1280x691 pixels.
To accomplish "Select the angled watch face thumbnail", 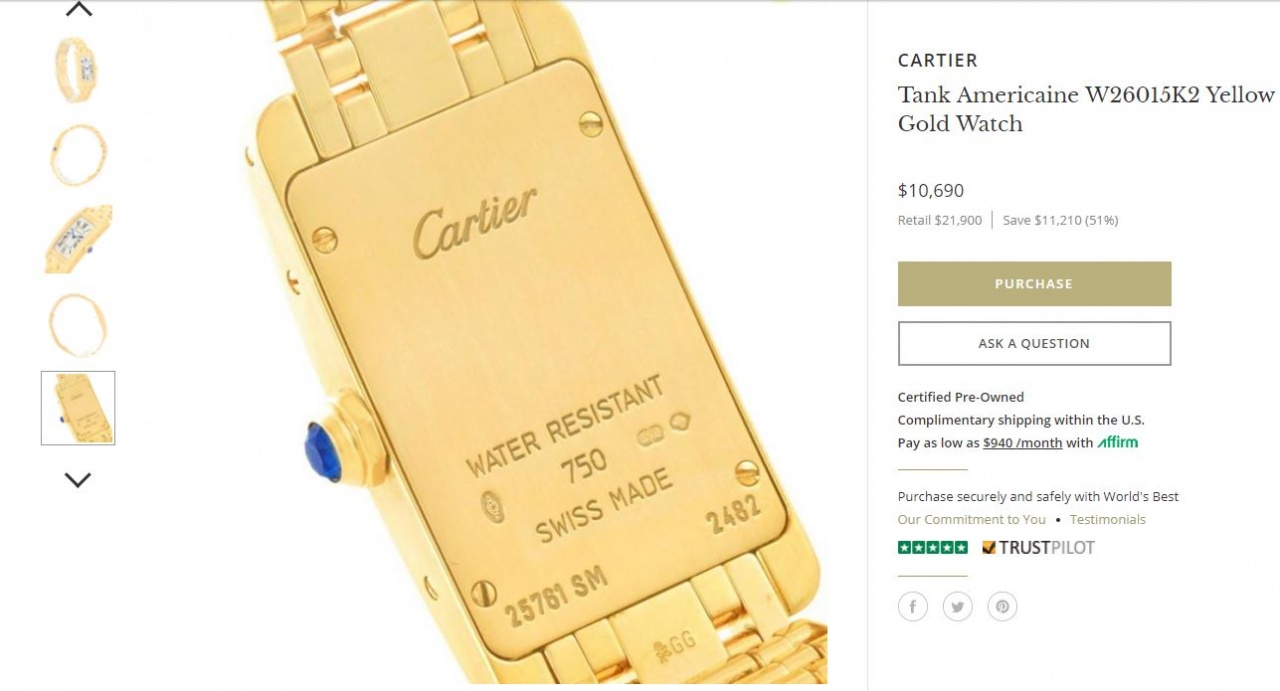I will [78, 239].
